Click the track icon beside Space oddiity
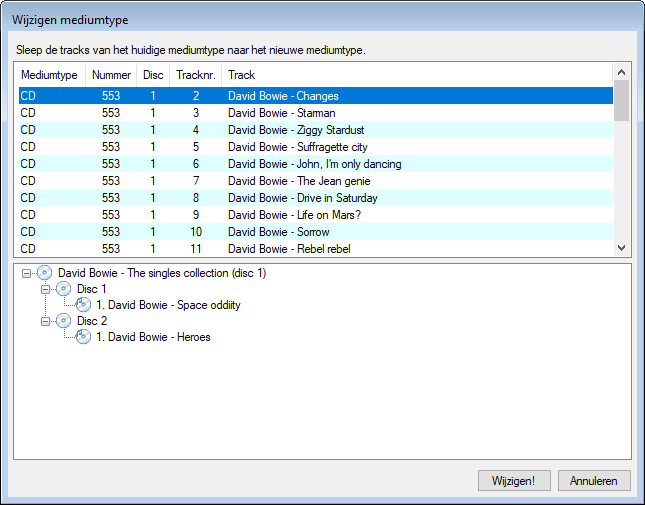The height and width of the screenshot is (505, 645). point(83,305)
